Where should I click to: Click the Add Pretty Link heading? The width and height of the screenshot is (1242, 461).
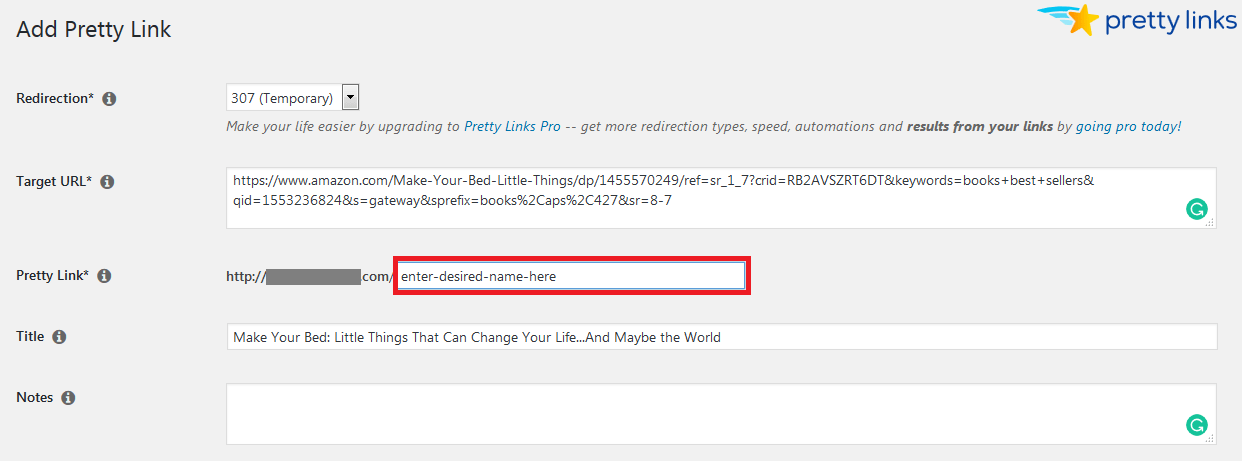click(x=94, y=30)
